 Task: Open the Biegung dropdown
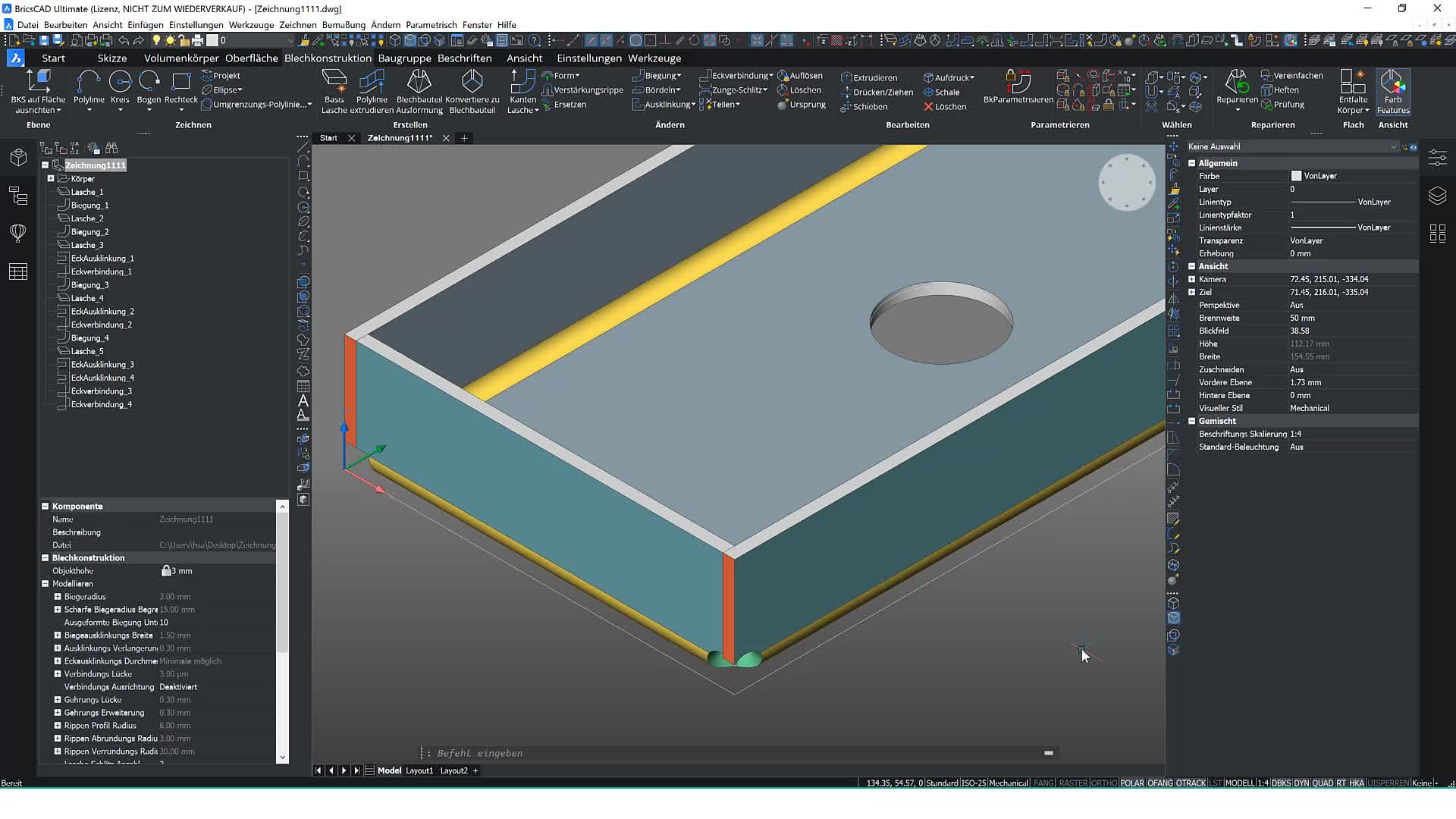pyautogui.click(x=657, y=75)
